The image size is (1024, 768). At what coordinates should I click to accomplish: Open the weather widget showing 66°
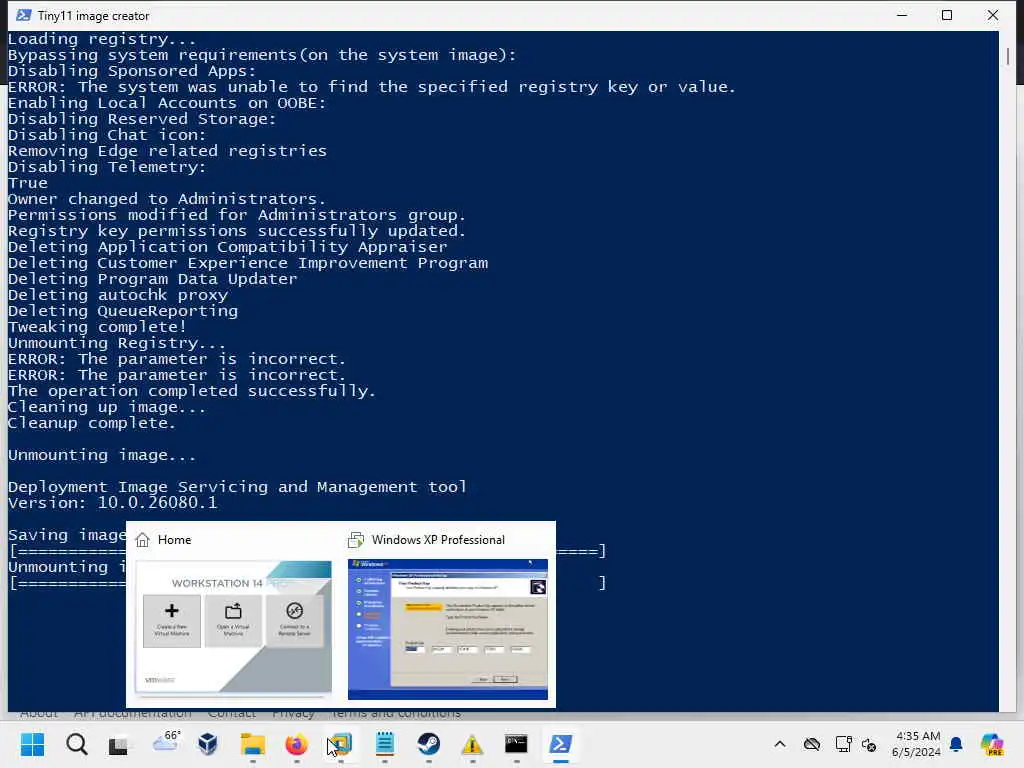coord(166,742)
